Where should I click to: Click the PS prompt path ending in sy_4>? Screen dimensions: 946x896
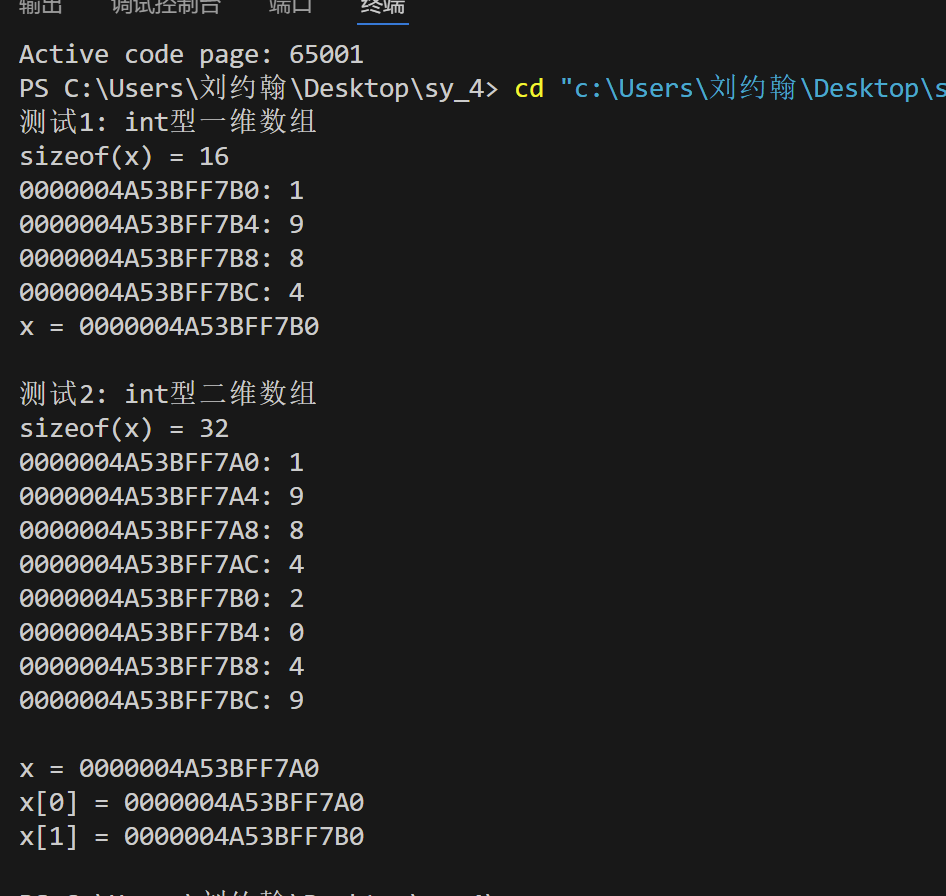pos(259,88)
